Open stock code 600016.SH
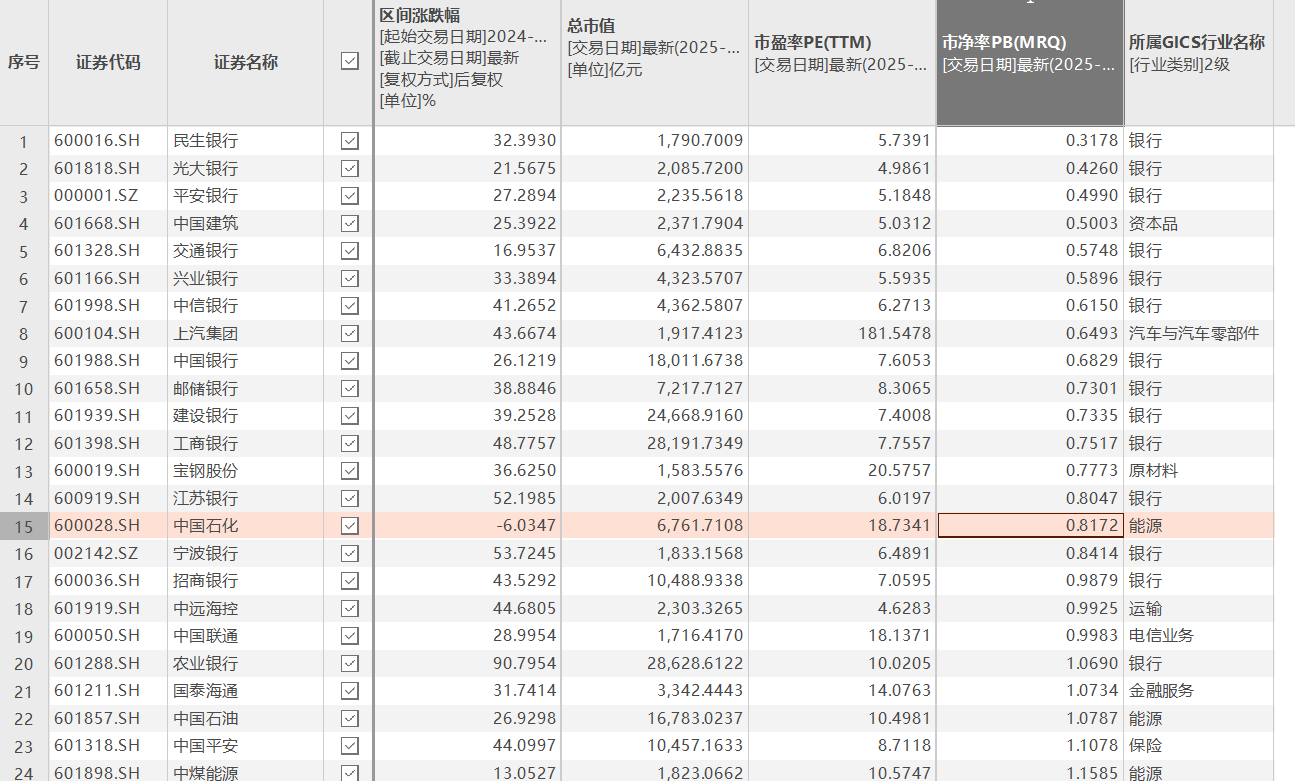 click(97, 141)
